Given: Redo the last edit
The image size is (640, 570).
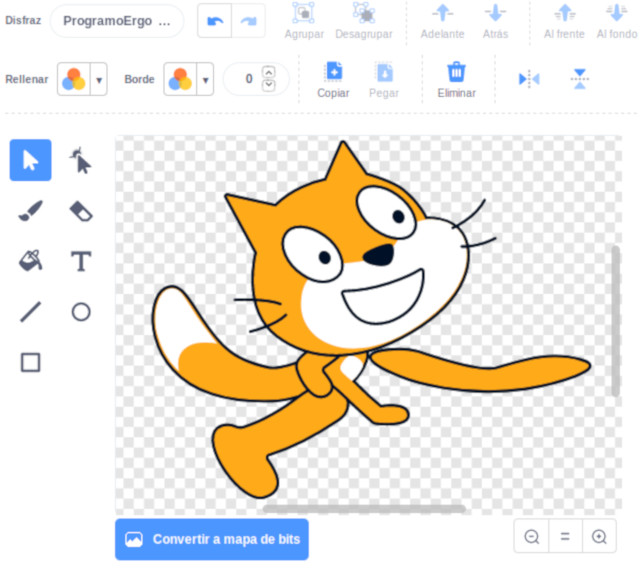Looking at the screenshot, I should 248,21.
